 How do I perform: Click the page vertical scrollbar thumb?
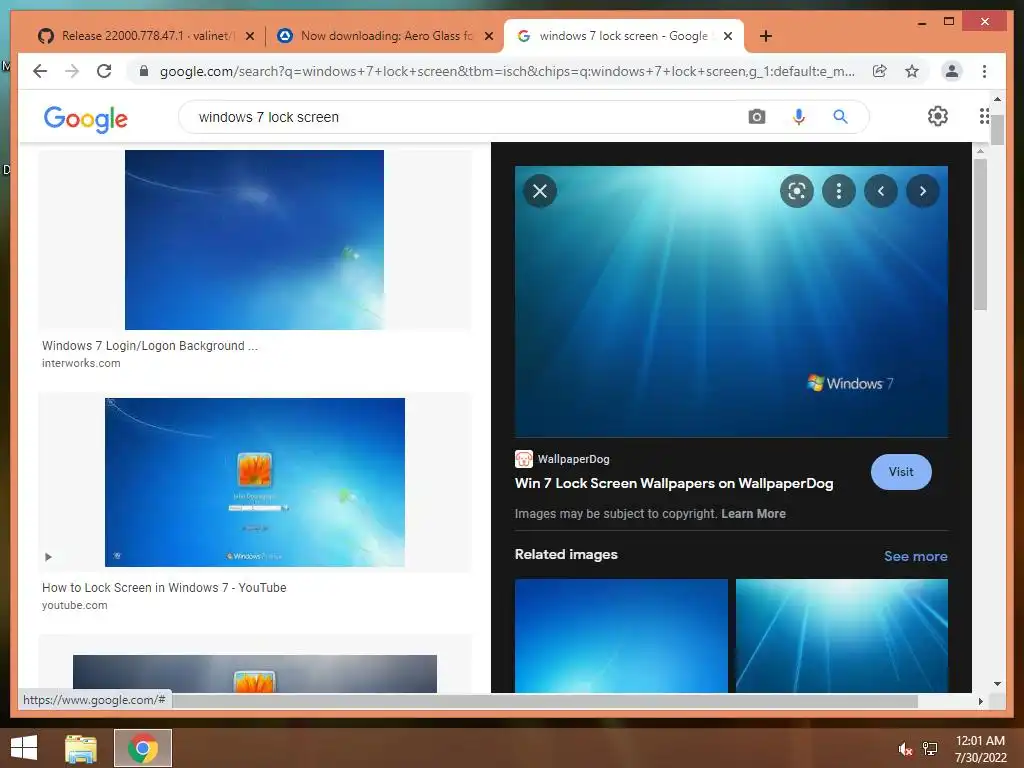coord(997,129)
